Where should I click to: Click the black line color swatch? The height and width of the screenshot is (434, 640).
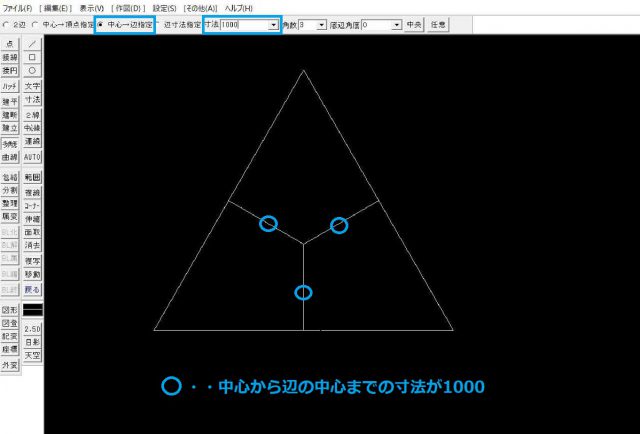pos(33,309)
